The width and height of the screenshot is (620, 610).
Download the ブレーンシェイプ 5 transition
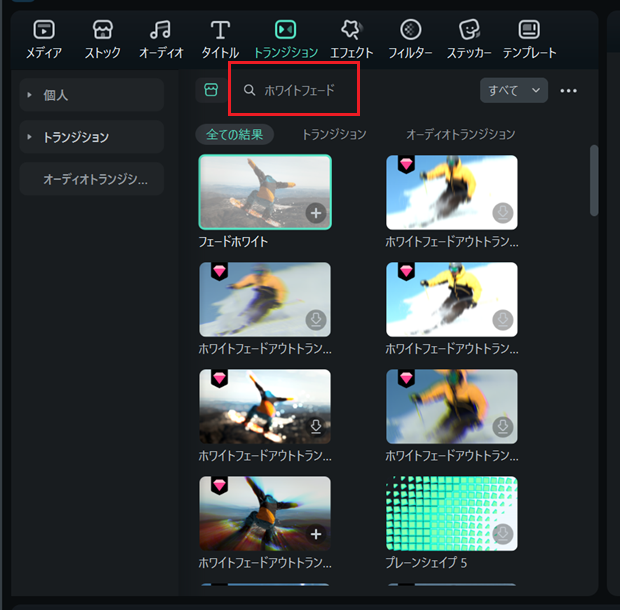click(x=502, y=534)
